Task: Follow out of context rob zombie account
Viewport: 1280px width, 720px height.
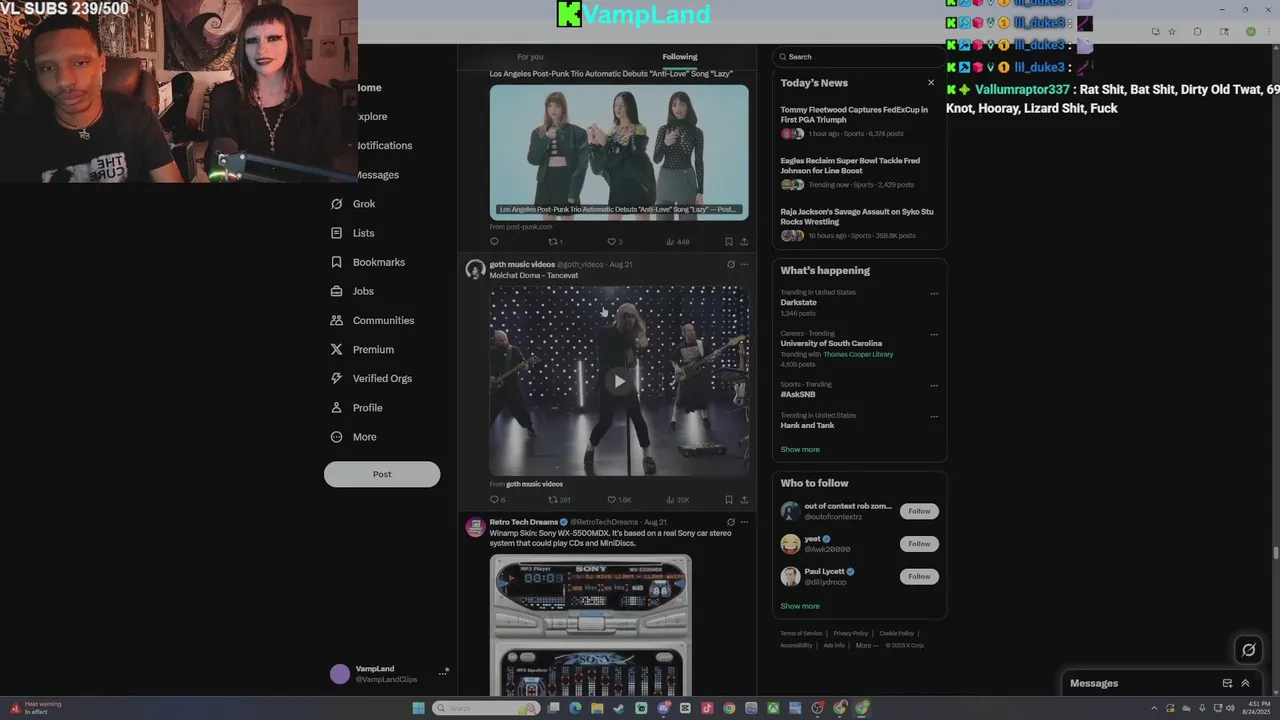Action: [919, 511]
